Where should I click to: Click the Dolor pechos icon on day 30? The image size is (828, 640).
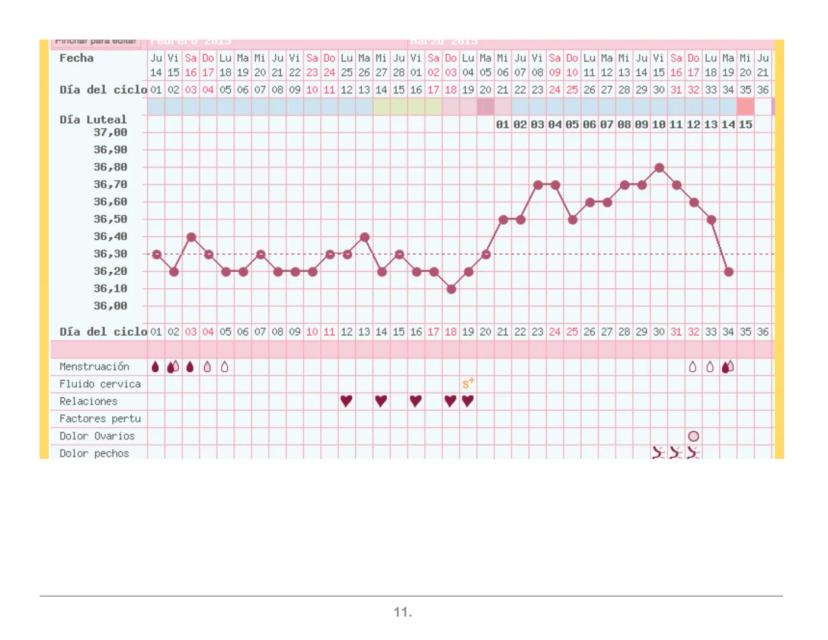(x=659, y=453)
